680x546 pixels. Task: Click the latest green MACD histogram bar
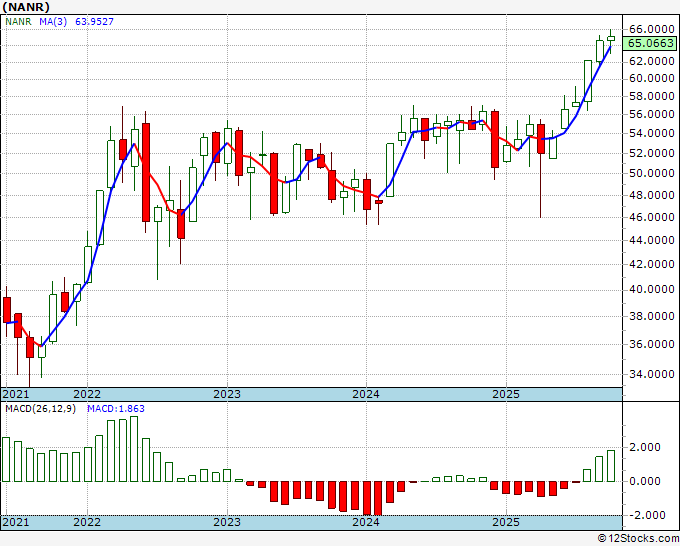(611, 466)
